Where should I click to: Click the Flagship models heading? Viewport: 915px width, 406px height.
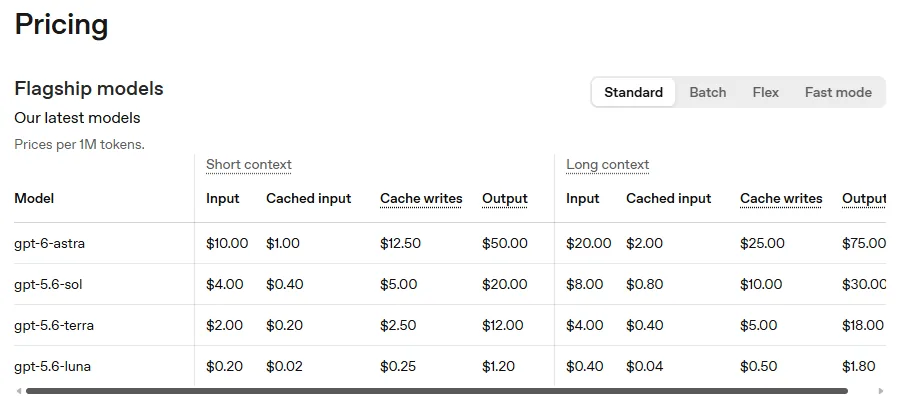point(89,89)
